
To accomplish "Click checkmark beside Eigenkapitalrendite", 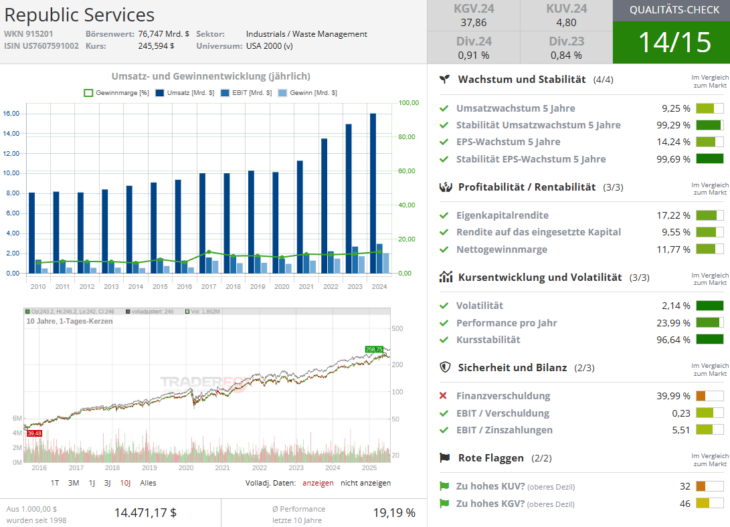I will point(444,216).
